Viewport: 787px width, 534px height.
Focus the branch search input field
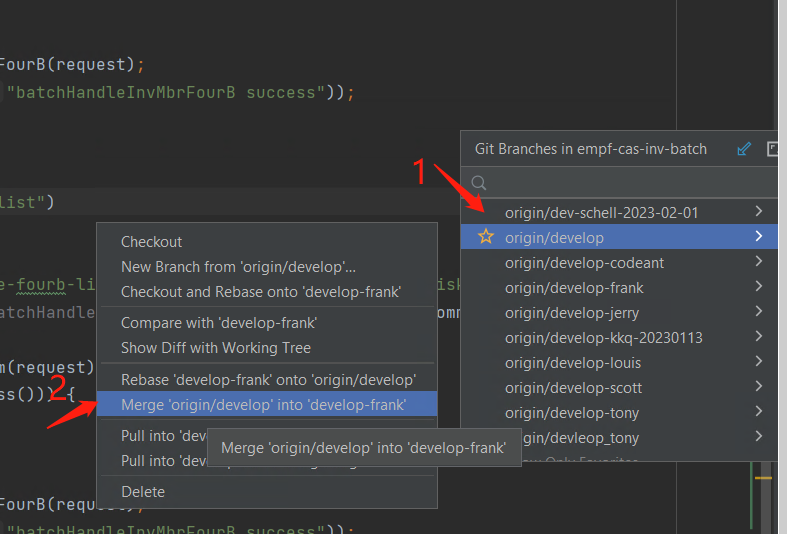tap(619, 183)
